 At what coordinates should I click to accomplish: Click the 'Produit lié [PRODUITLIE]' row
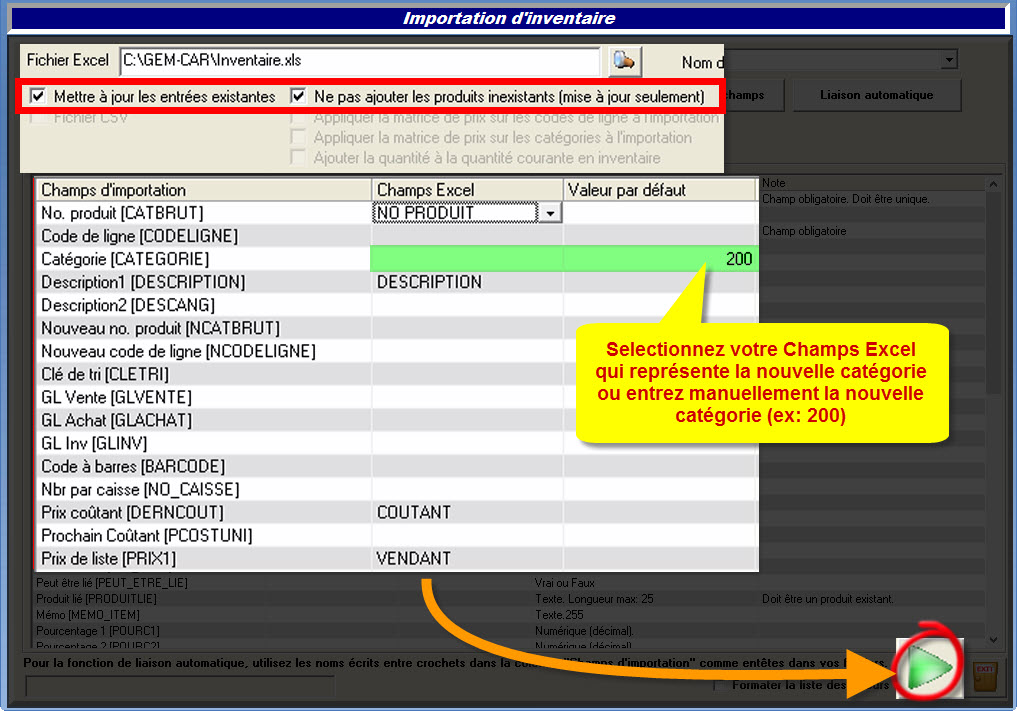[96, 599]
